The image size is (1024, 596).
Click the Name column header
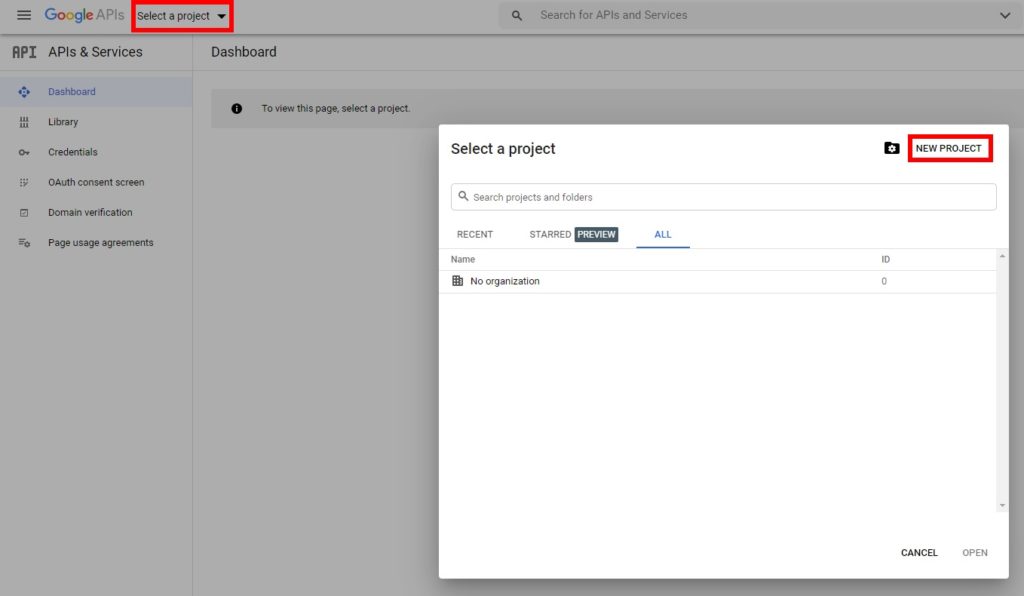click(462, 259)
